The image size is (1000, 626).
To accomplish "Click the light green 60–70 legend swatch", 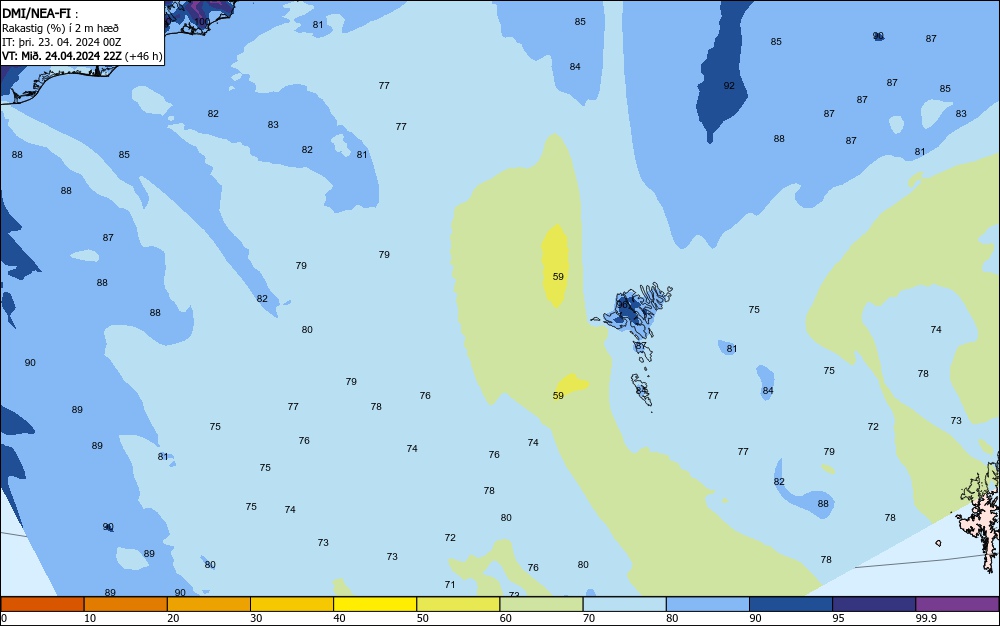I will 541,604.
